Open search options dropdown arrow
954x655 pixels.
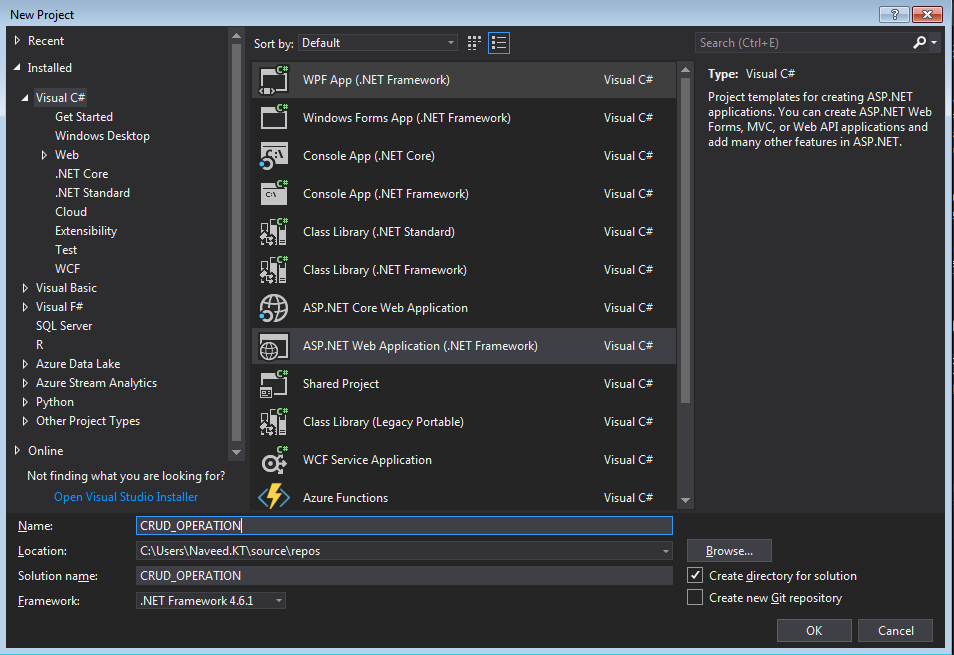[x=934, y=43]
